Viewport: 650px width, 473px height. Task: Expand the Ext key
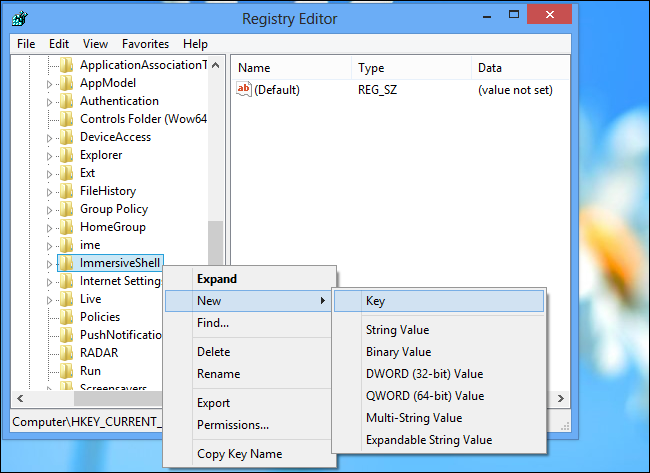click(49, 174)
